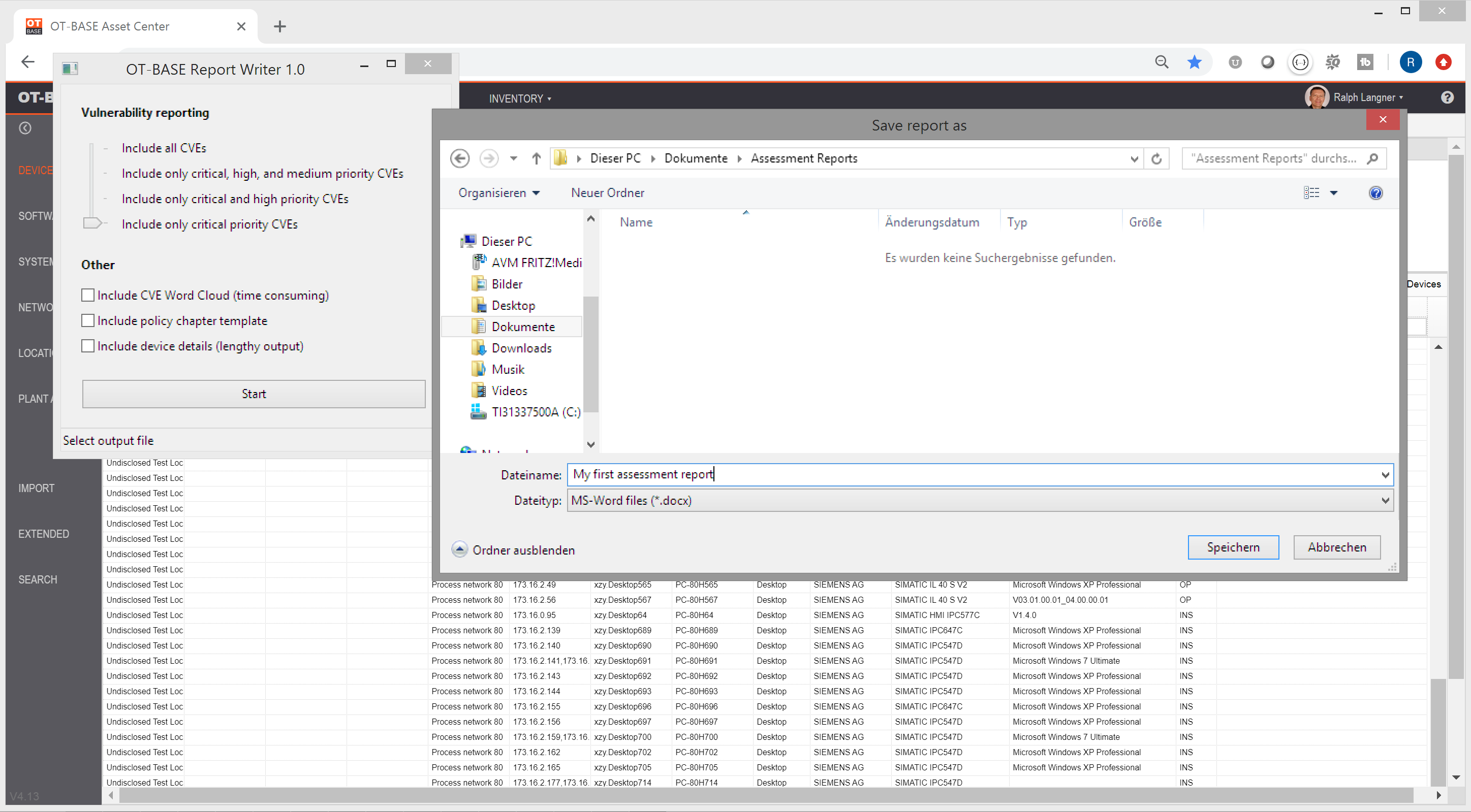The image size is (1471, 812).
Task: Open a new browser tab
Action: (x=280, y=26)
